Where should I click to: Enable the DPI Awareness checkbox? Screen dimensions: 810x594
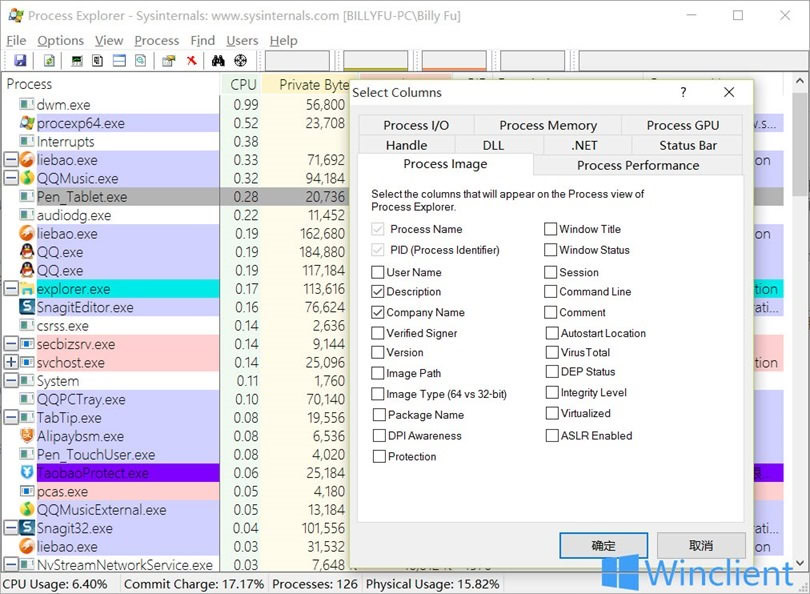pos(379,435)
